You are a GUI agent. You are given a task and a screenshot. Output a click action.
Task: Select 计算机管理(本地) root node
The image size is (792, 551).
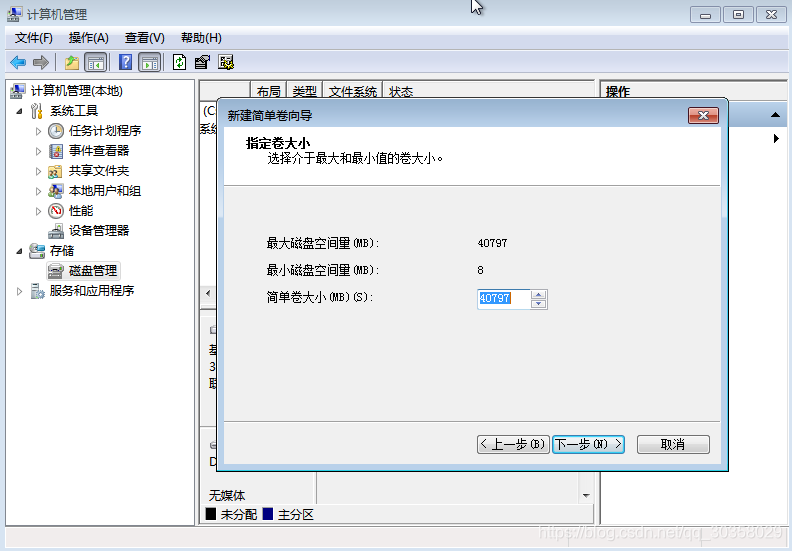77,91
